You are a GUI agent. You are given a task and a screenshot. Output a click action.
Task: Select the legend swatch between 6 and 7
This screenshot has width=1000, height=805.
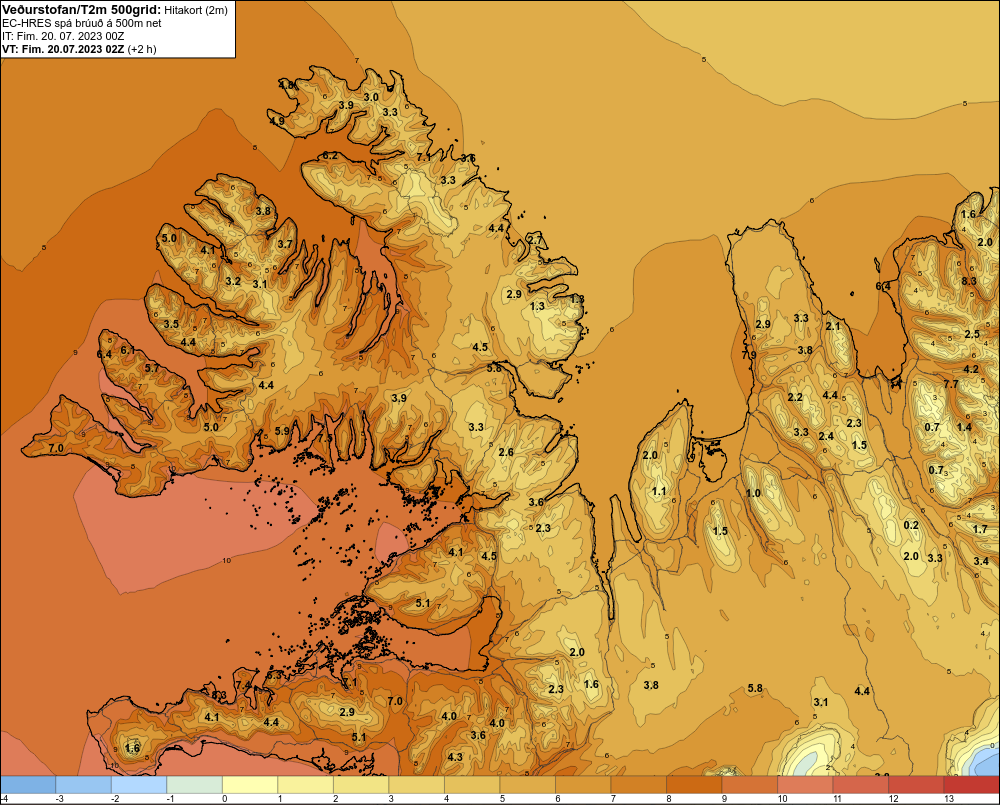(x=583, y=785)
